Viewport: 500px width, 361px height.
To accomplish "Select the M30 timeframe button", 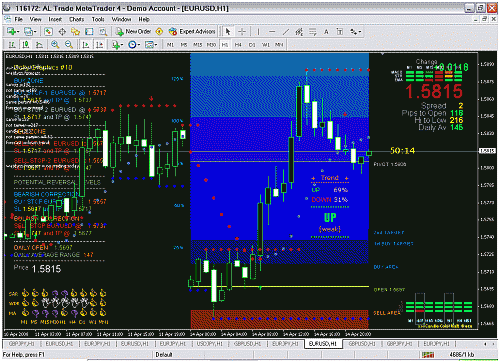I will pos(211,45).
